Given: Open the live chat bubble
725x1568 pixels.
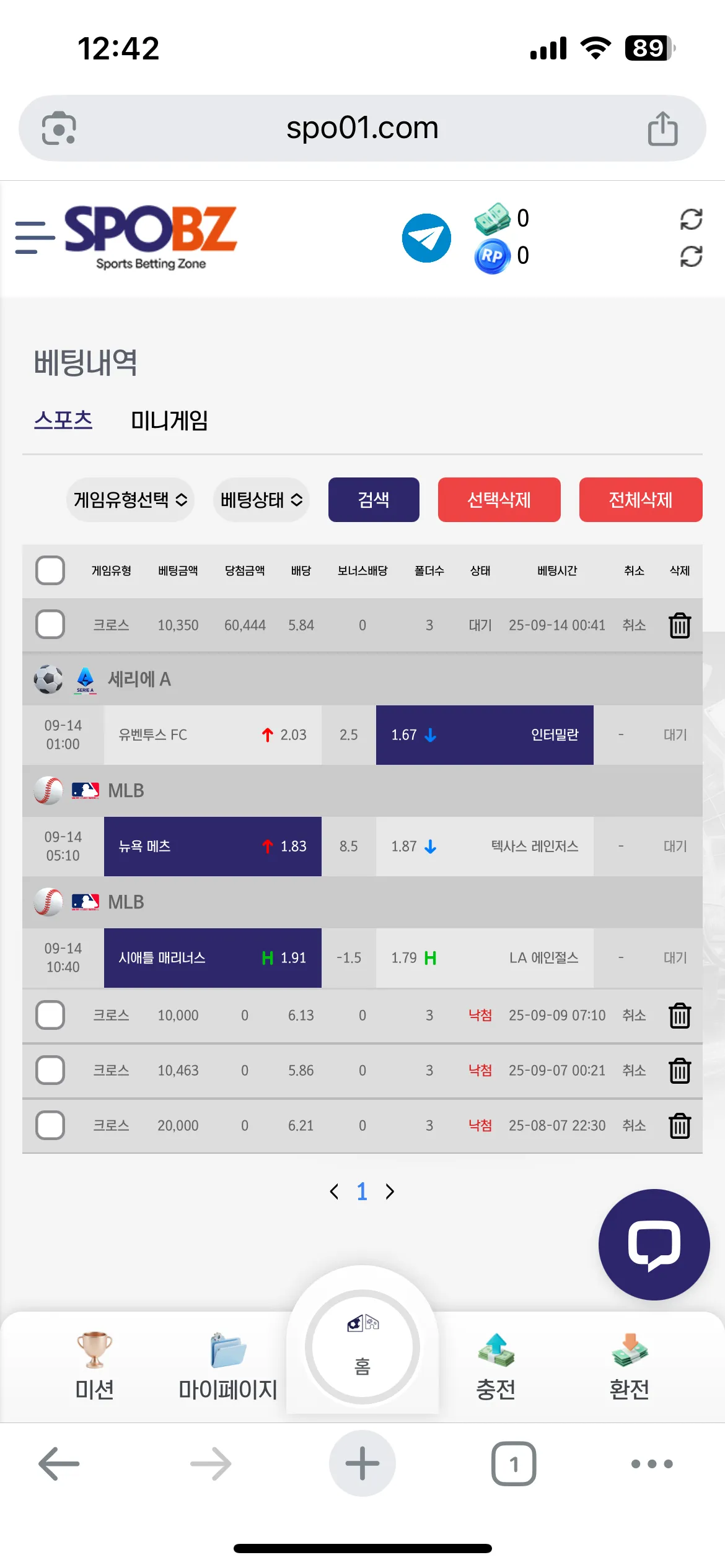Looking at the screenshot, I should point(654,1245).
